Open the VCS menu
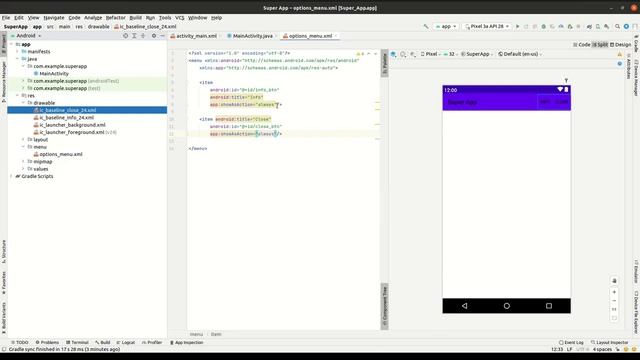Viewport: 640px width, 360px height. pos(180,18)
